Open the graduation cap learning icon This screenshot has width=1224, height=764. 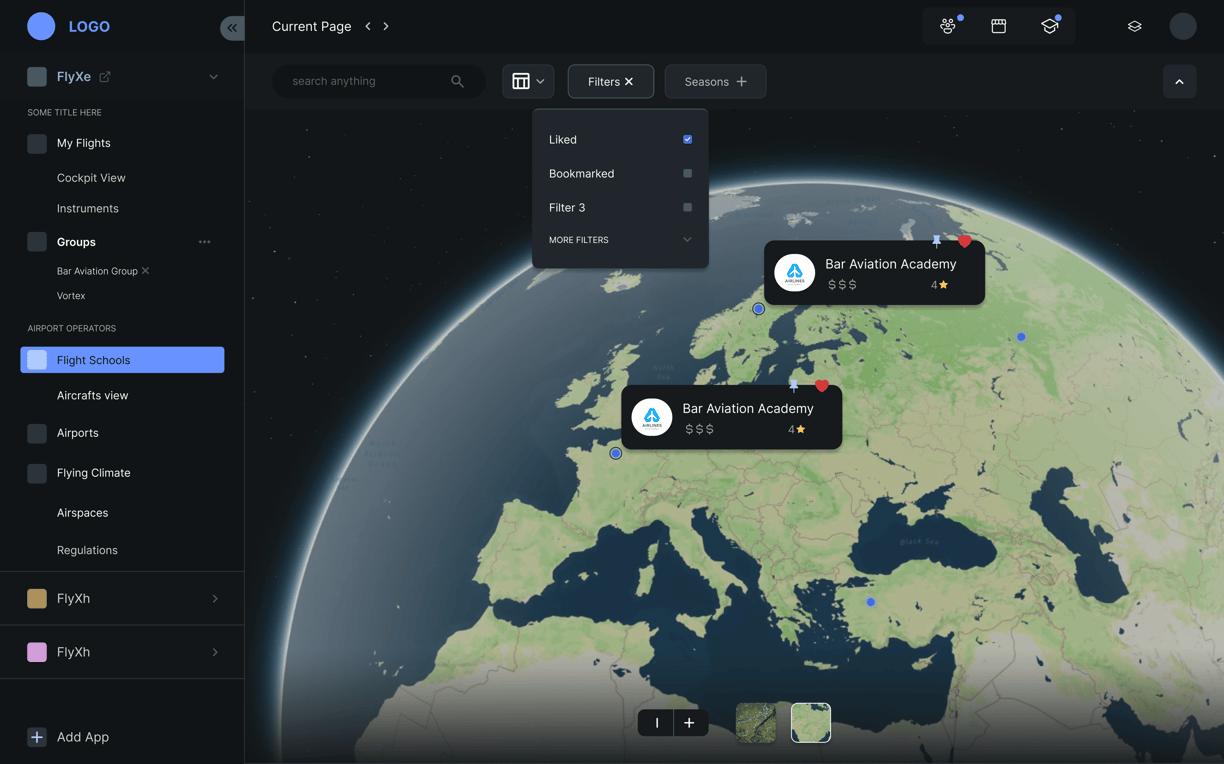point(1049,26)
